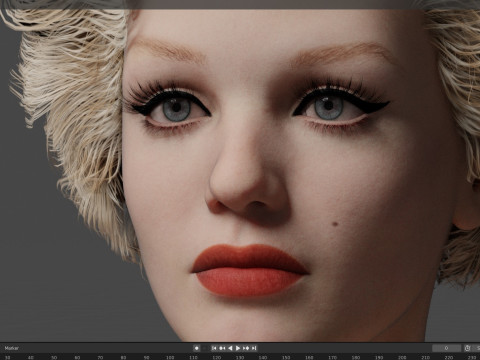Screen dimensions: 480x360
Task: Click the clock icon beside frame field
Action: click(x=467, y=348)
